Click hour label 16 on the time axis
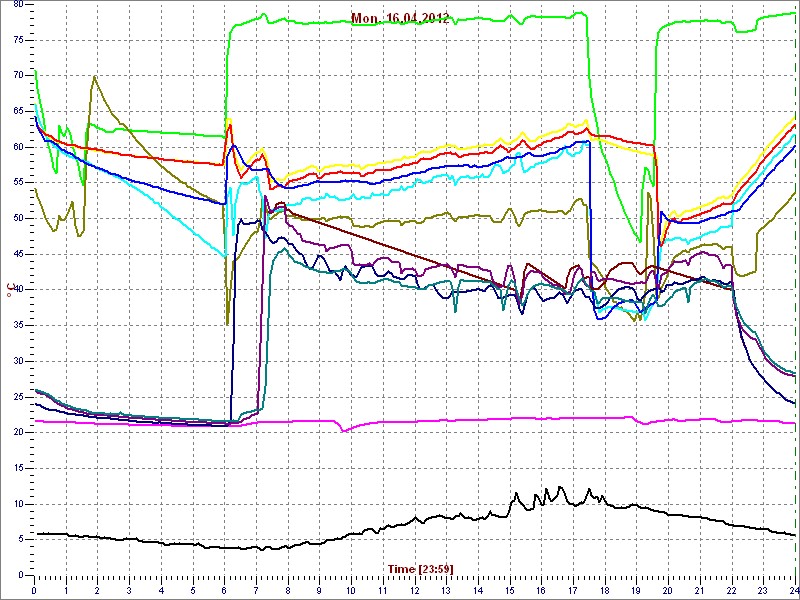Image resolution: width=800 pixels, height=600 pixels. click(x=541, y=591)
